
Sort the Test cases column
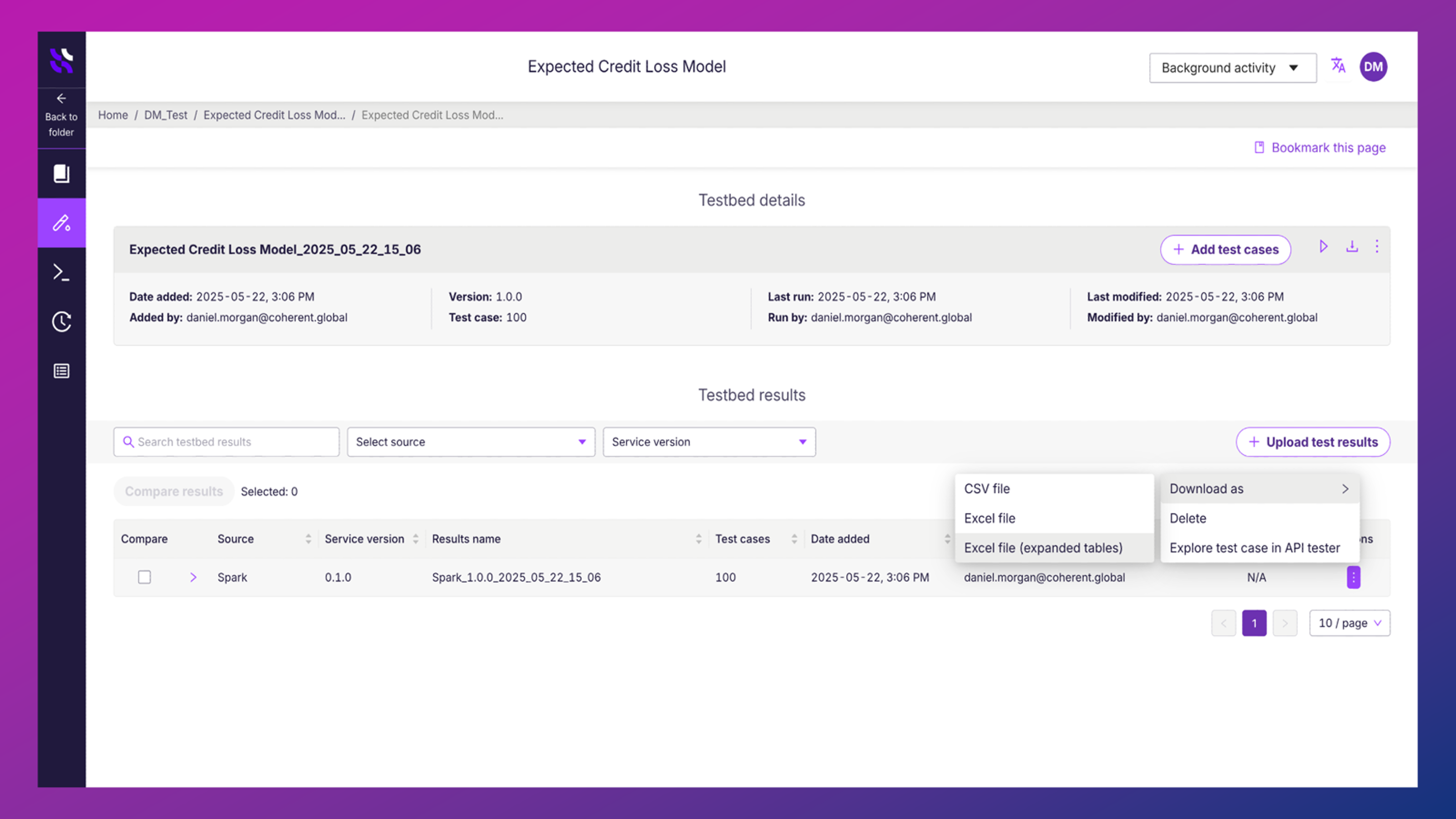click(795, 539)
